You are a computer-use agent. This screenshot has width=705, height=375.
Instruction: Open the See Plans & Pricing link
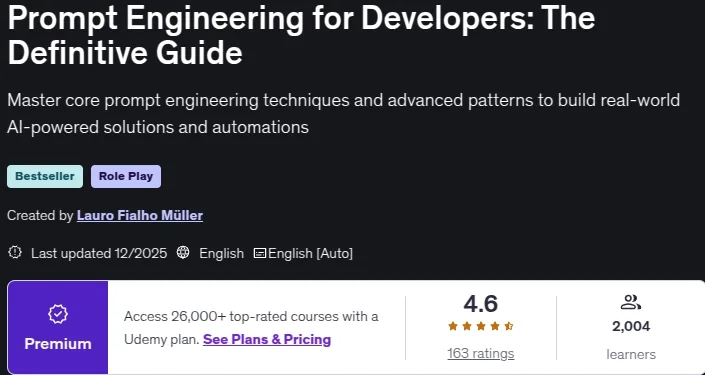click(267, 339)
